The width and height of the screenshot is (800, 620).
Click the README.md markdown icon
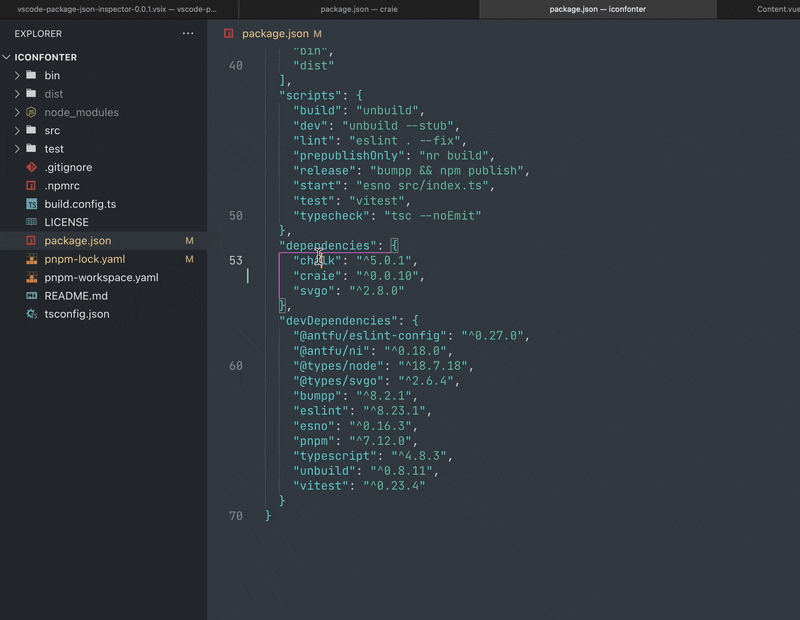click(x=31, y=295)
